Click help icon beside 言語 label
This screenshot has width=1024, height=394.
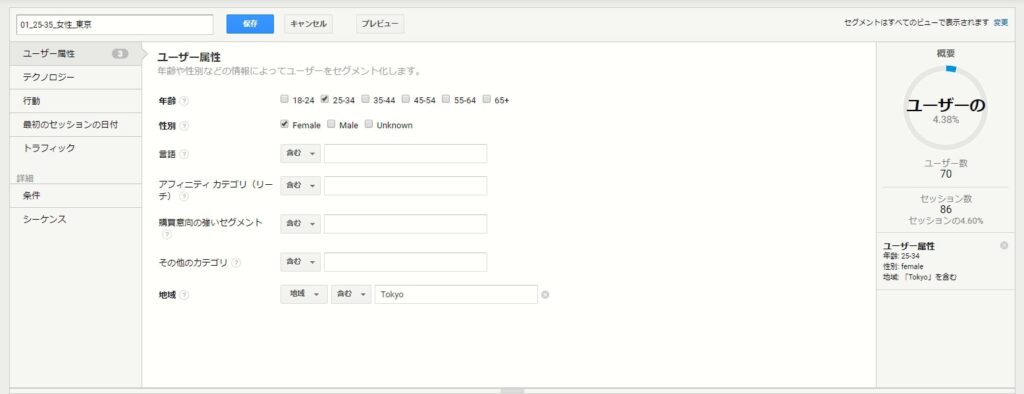coord(184,155)
